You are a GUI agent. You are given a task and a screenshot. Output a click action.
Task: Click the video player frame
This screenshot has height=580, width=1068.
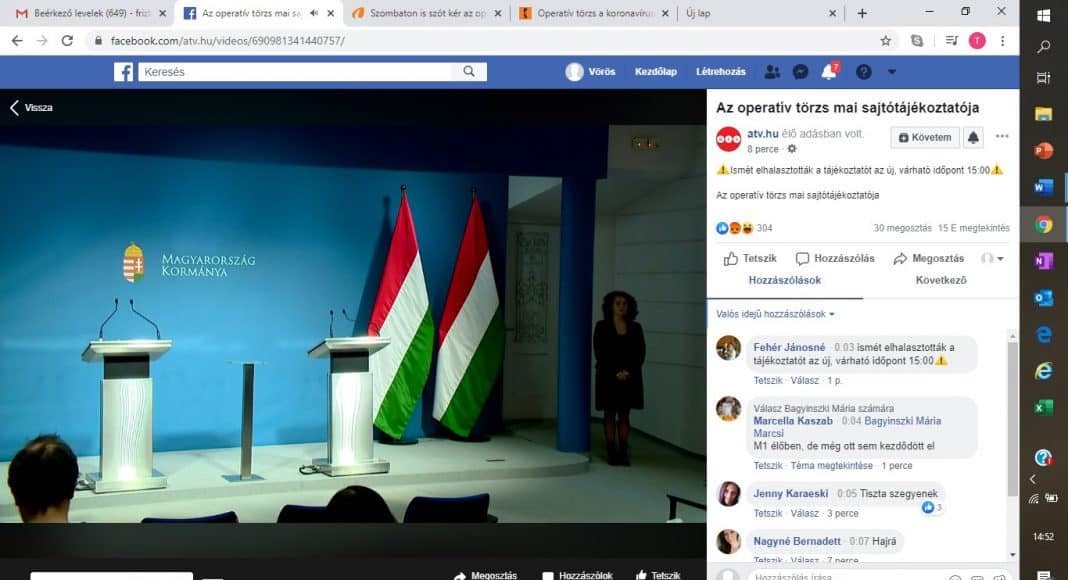click(x=353, y=323)
